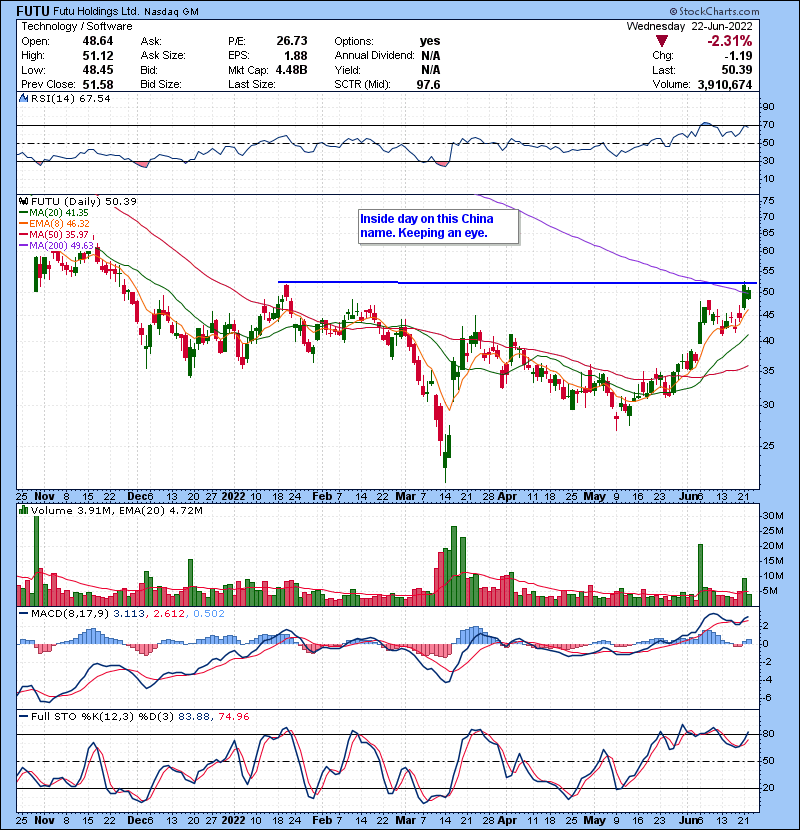800x830 pixels.
Task: Click the volume bars icon beside Volume 3.91M
Action: 23,510
